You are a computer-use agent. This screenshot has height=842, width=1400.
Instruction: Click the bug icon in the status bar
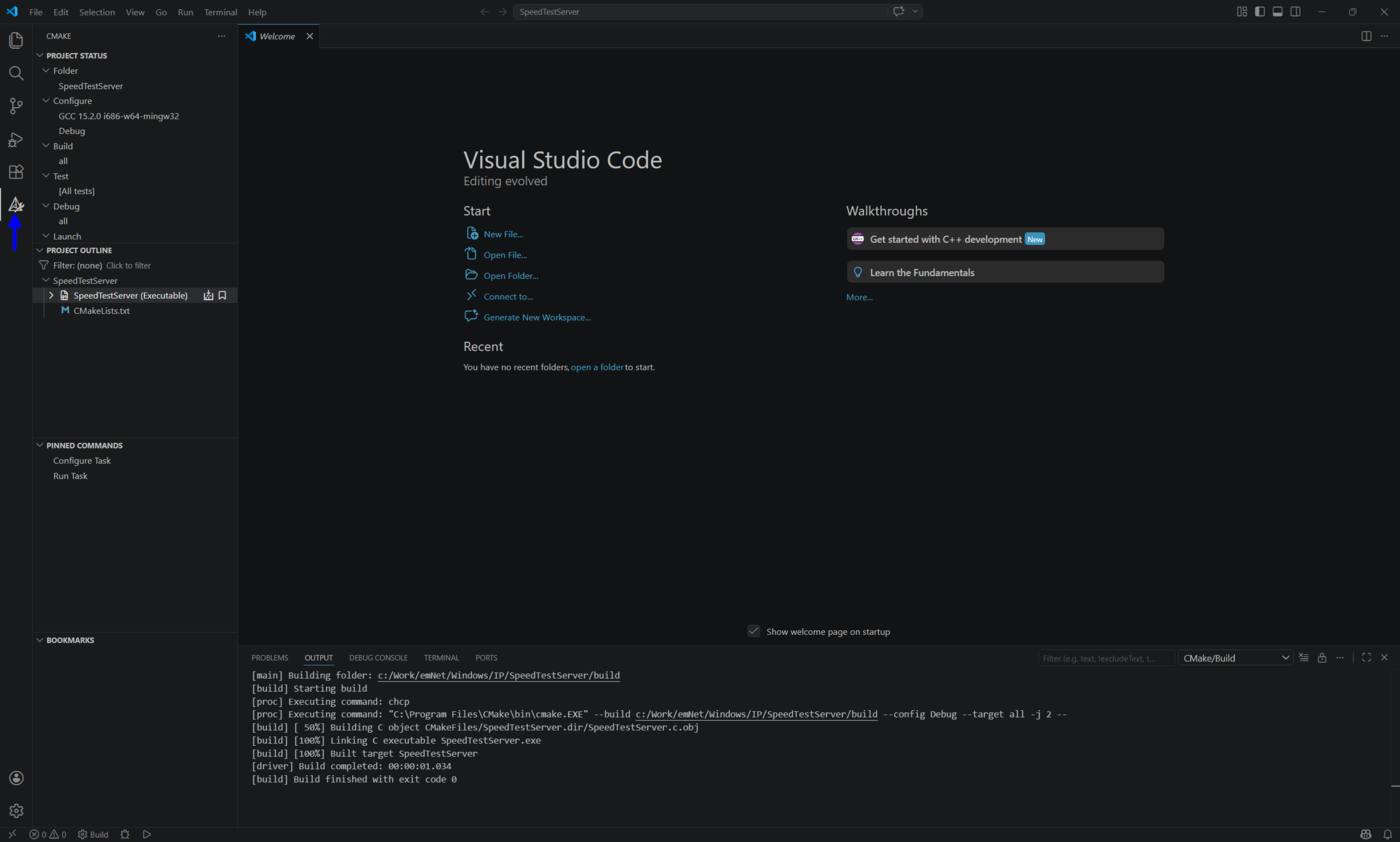(124, 833)
